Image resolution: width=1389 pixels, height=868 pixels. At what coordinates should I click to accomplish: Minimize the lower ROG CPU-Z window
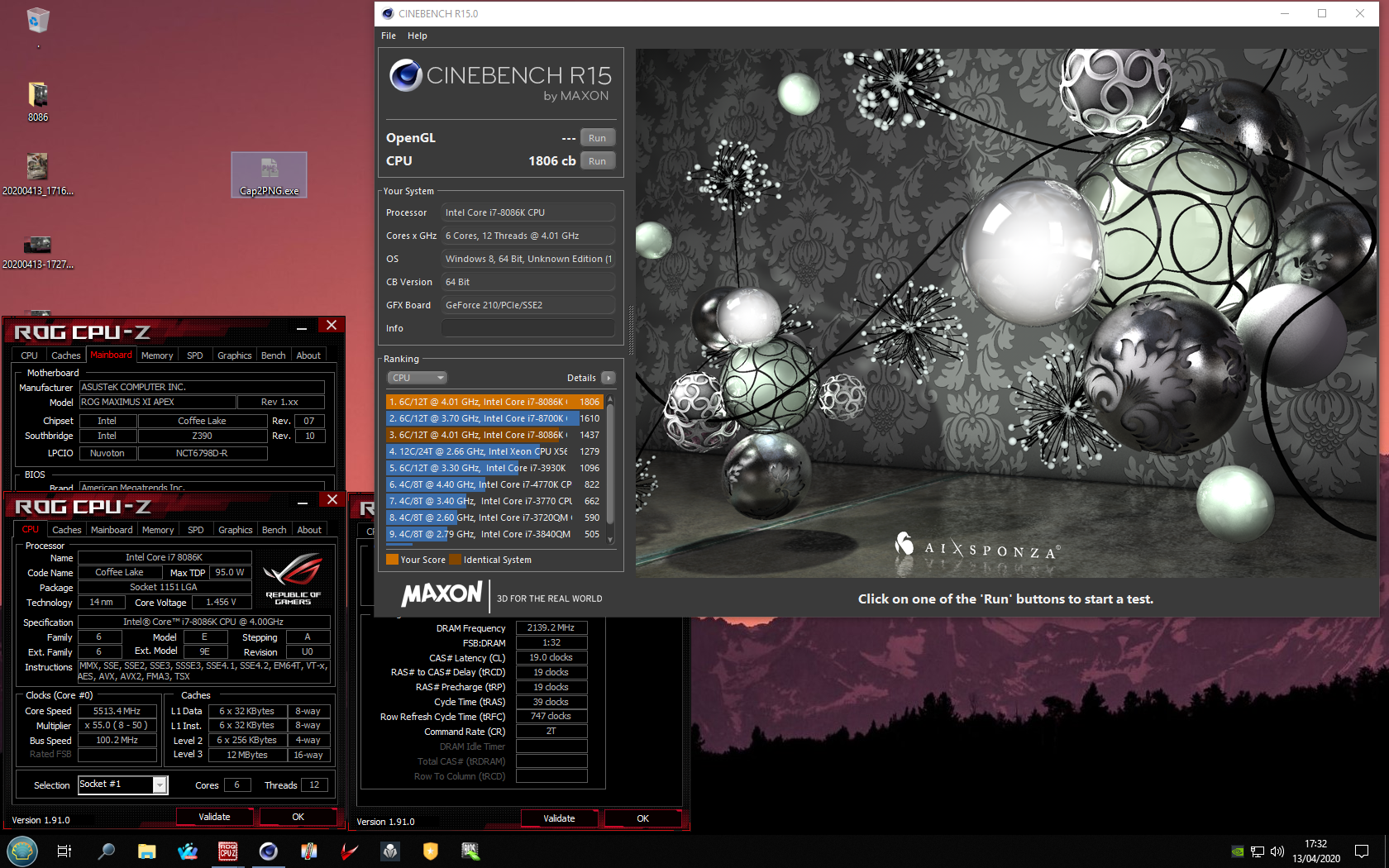click(x=303, y=502)
